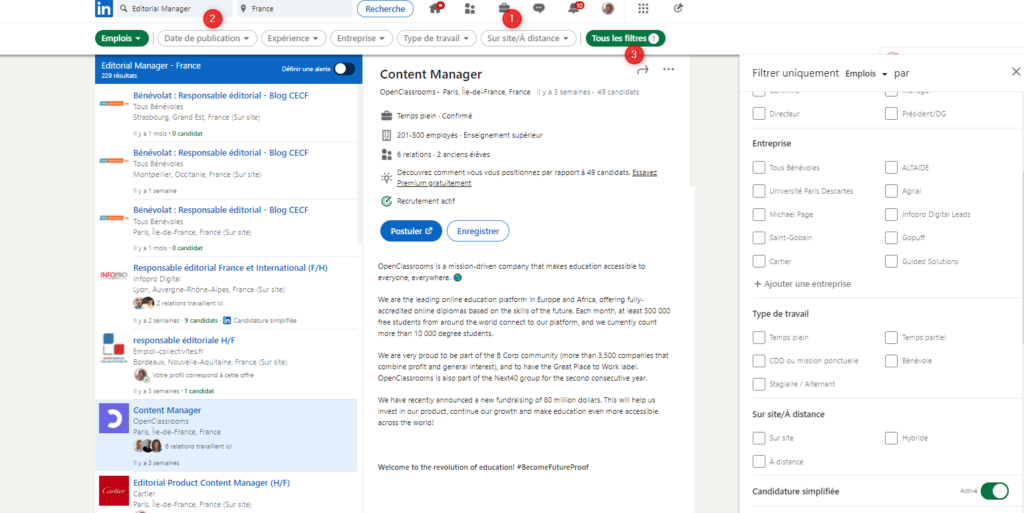This screenshot has height=513, width=1024.
Task: Toggle the job alert switch
Action: tap(344, 69)
